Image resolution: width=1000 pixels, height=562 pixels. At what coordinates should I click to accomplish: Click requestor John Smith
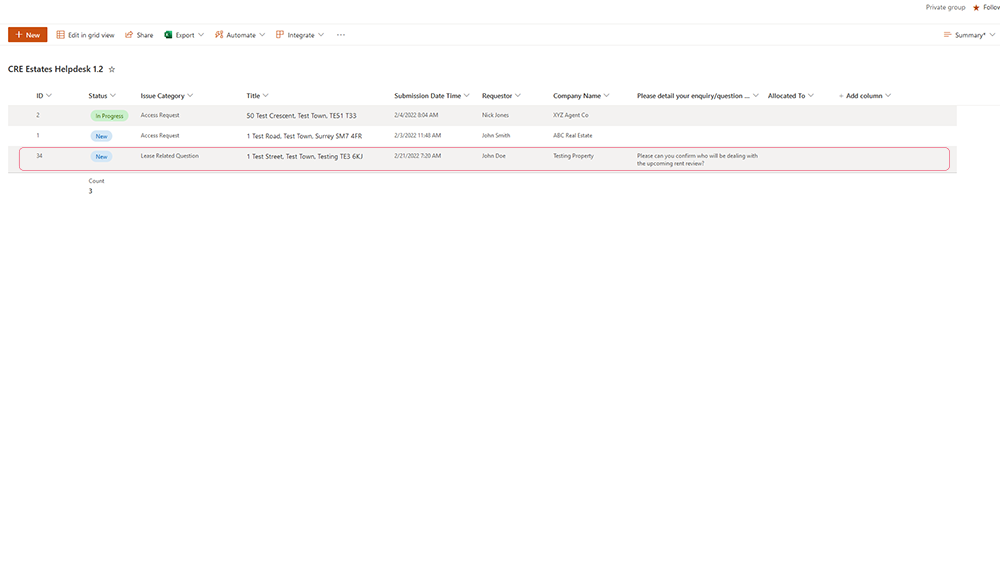496,136
